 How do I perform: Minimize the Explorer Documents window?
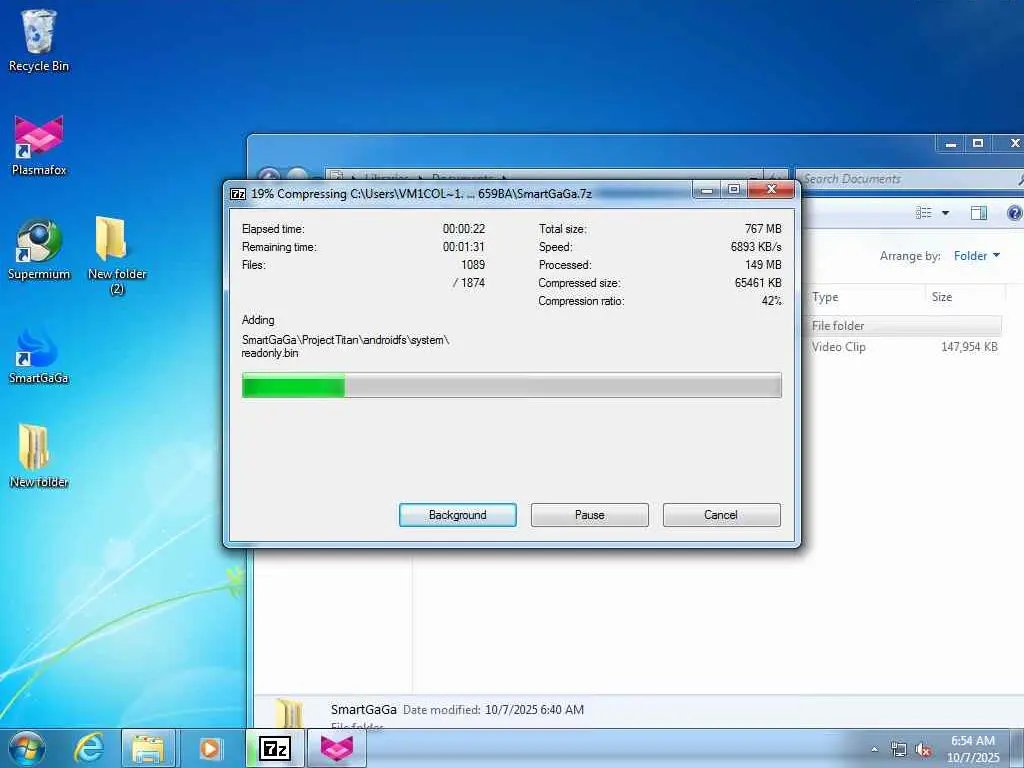950,143
